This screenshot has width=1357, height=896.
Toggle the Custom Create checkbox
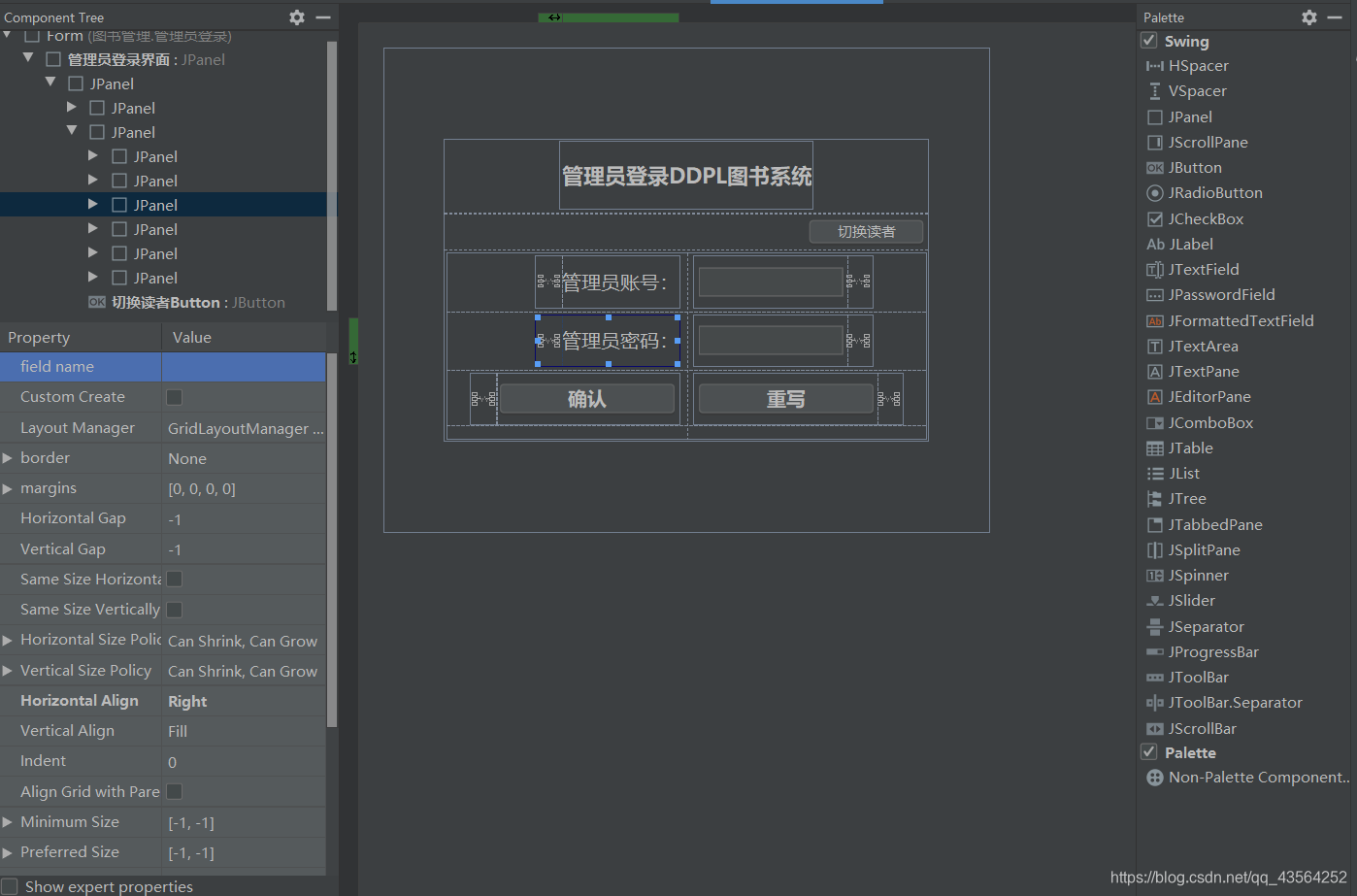click(175, 397)
